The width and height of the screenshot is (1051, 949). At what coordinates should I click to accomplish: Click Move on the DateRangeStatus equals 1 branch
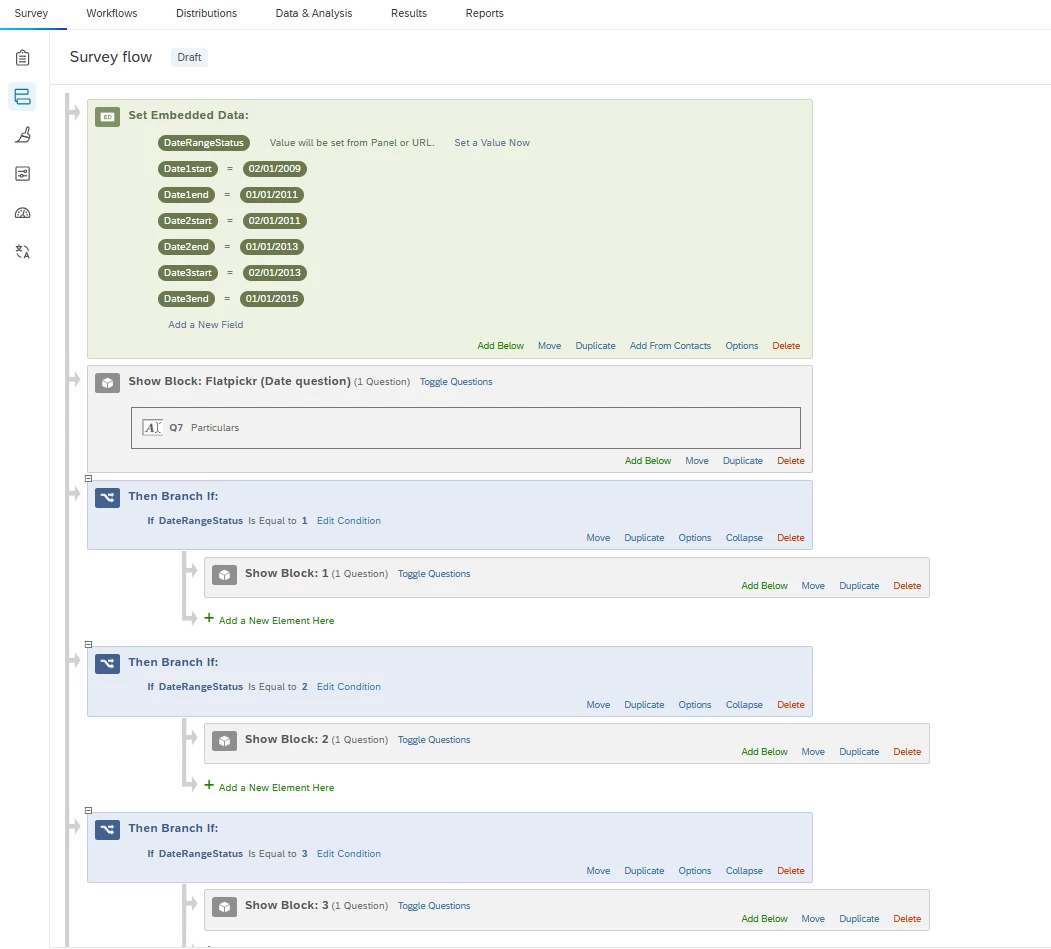pyautogui.click(x=598, y=538)
